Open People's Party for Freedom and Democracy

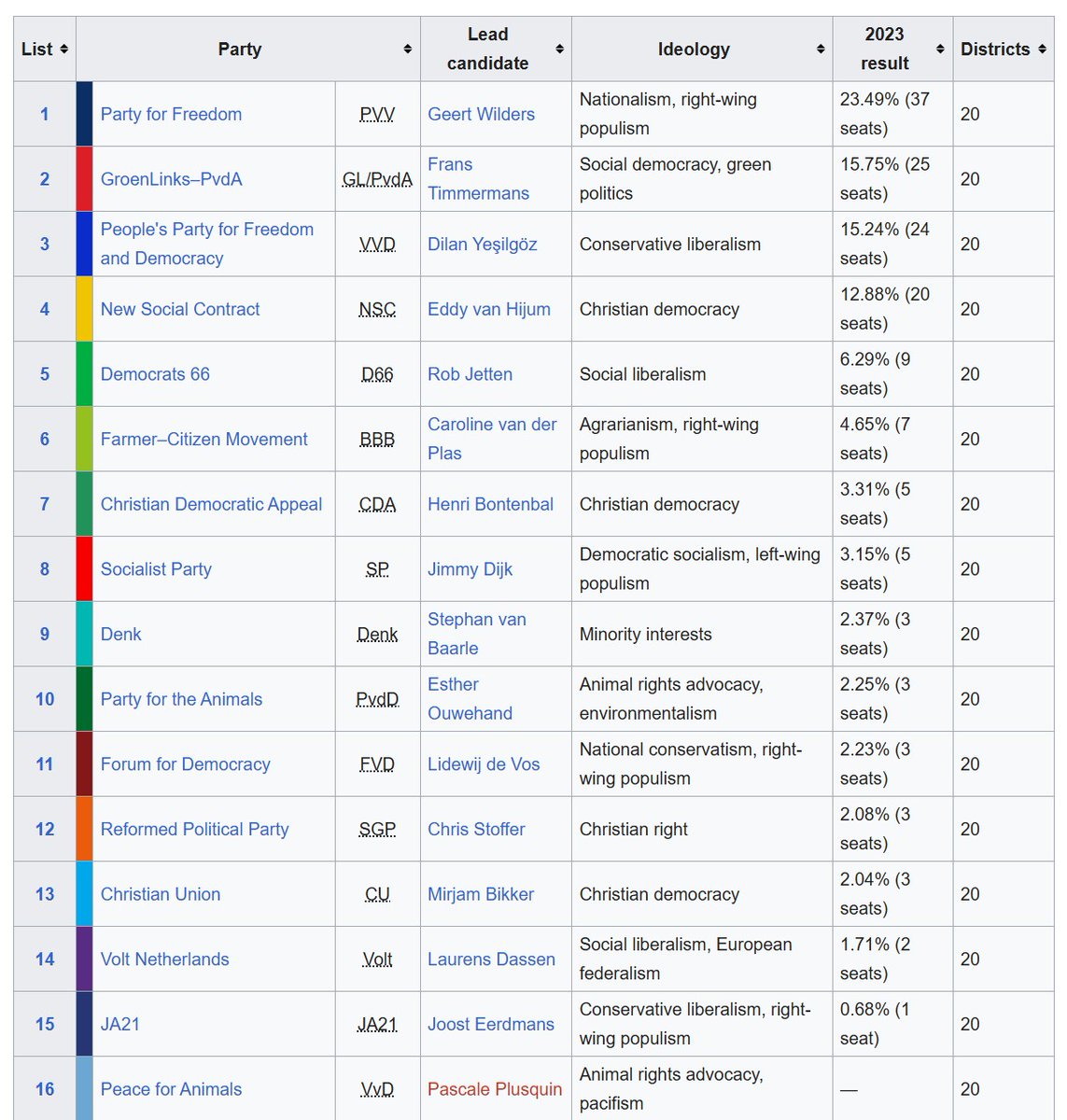[207, 244]
